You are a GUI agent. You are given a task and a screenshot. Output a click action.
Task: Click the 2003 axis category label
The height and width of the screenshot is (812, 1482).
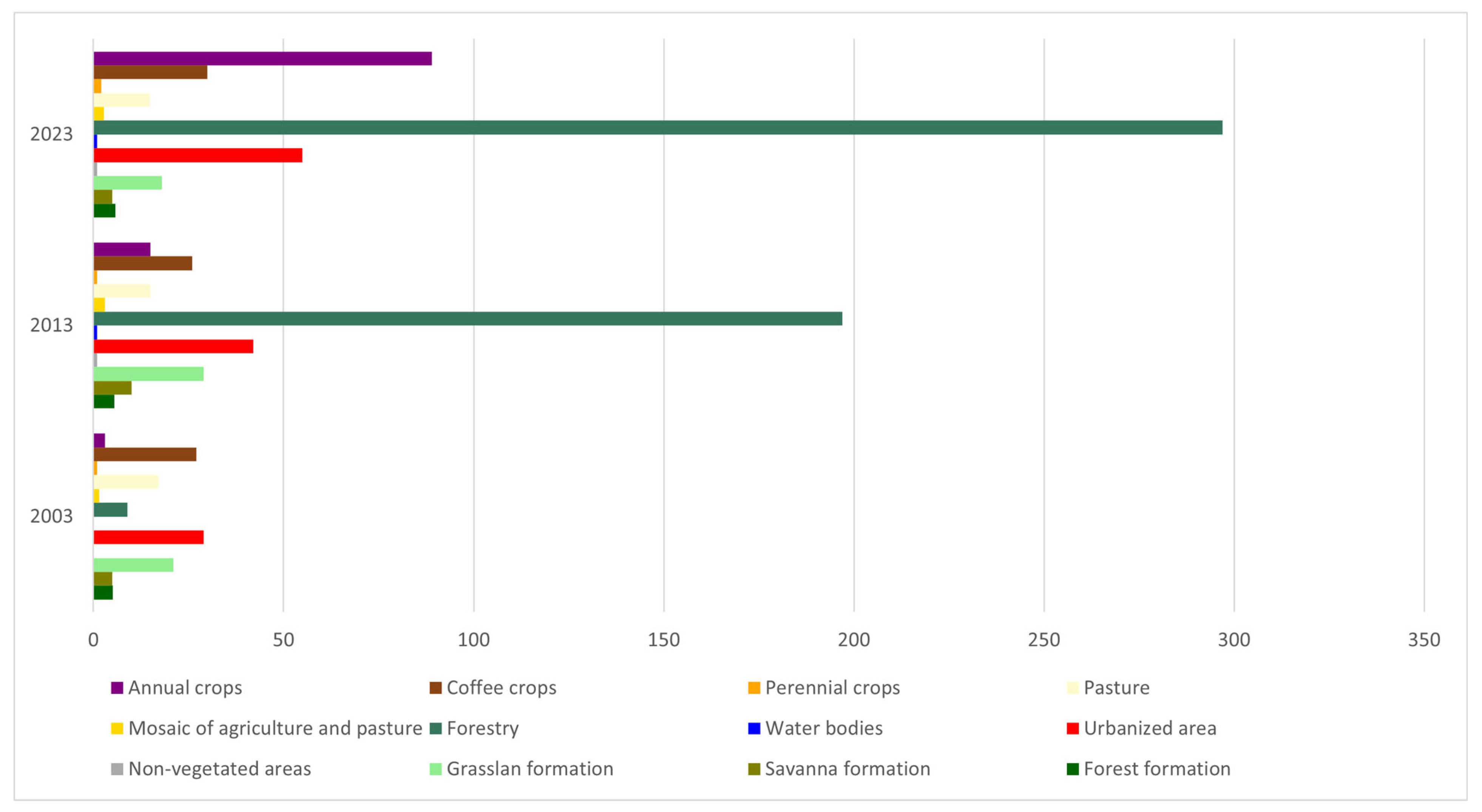click(51, 516)
